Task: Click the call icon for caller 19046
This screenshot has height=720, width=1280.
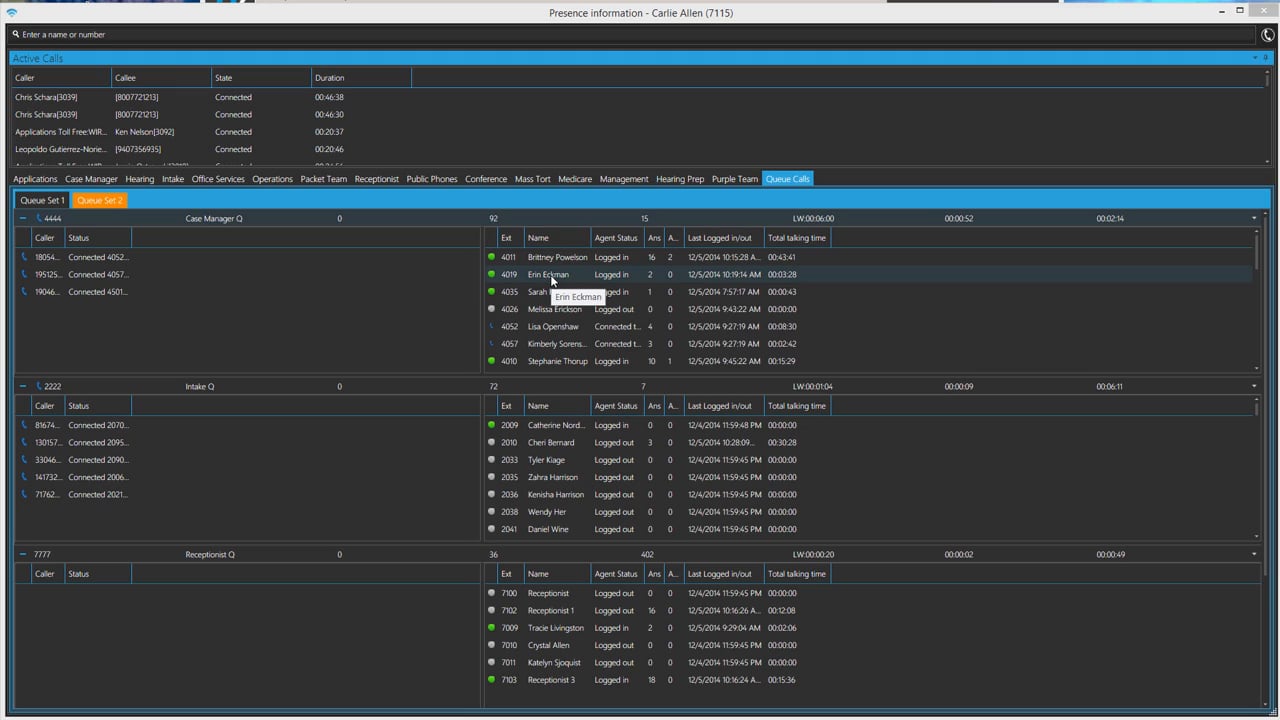Action: pyautogui.click(x=25, y=292)
